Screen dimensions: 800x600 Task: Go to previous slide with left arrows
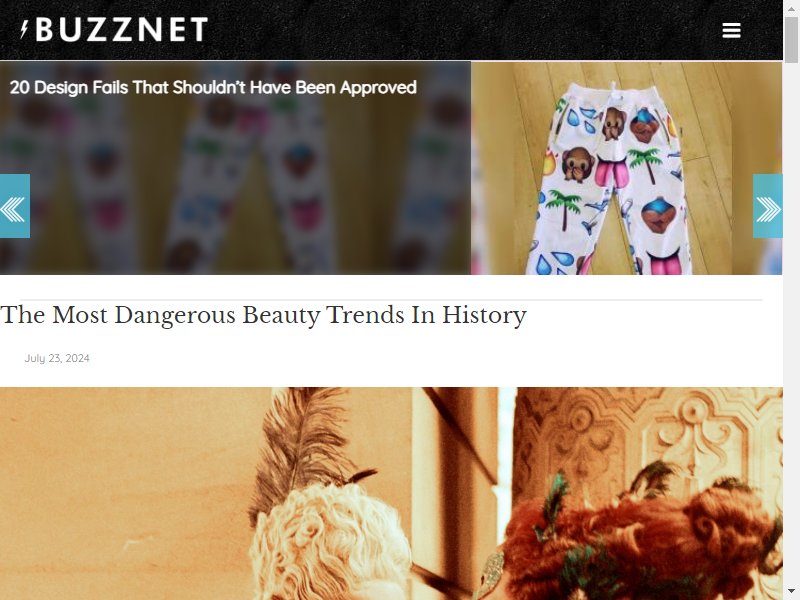(15, 206)
